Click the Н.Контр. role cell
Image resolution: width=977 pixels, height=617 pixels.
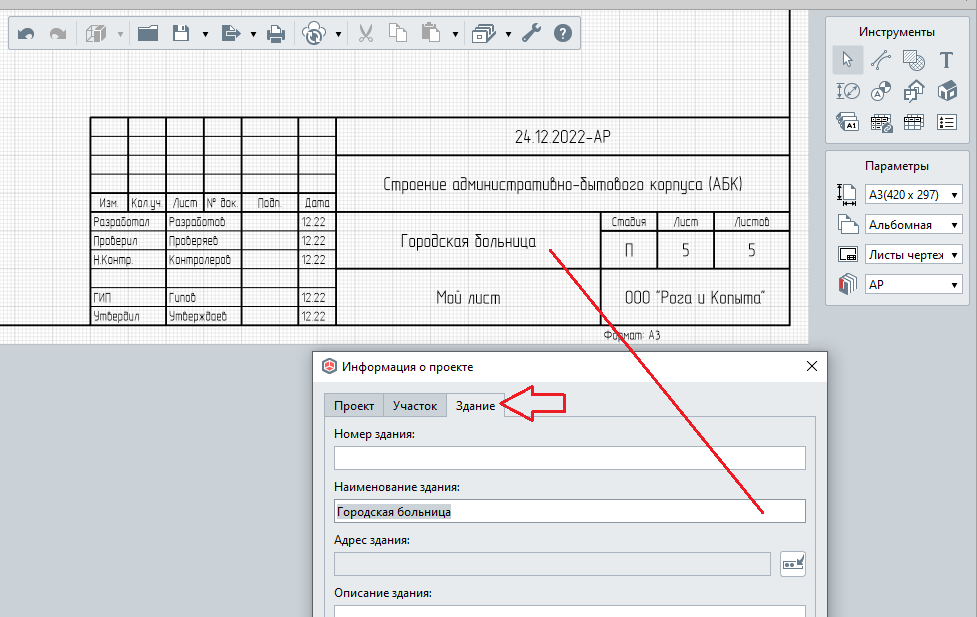pyautogui.click(x=128, y=259)
